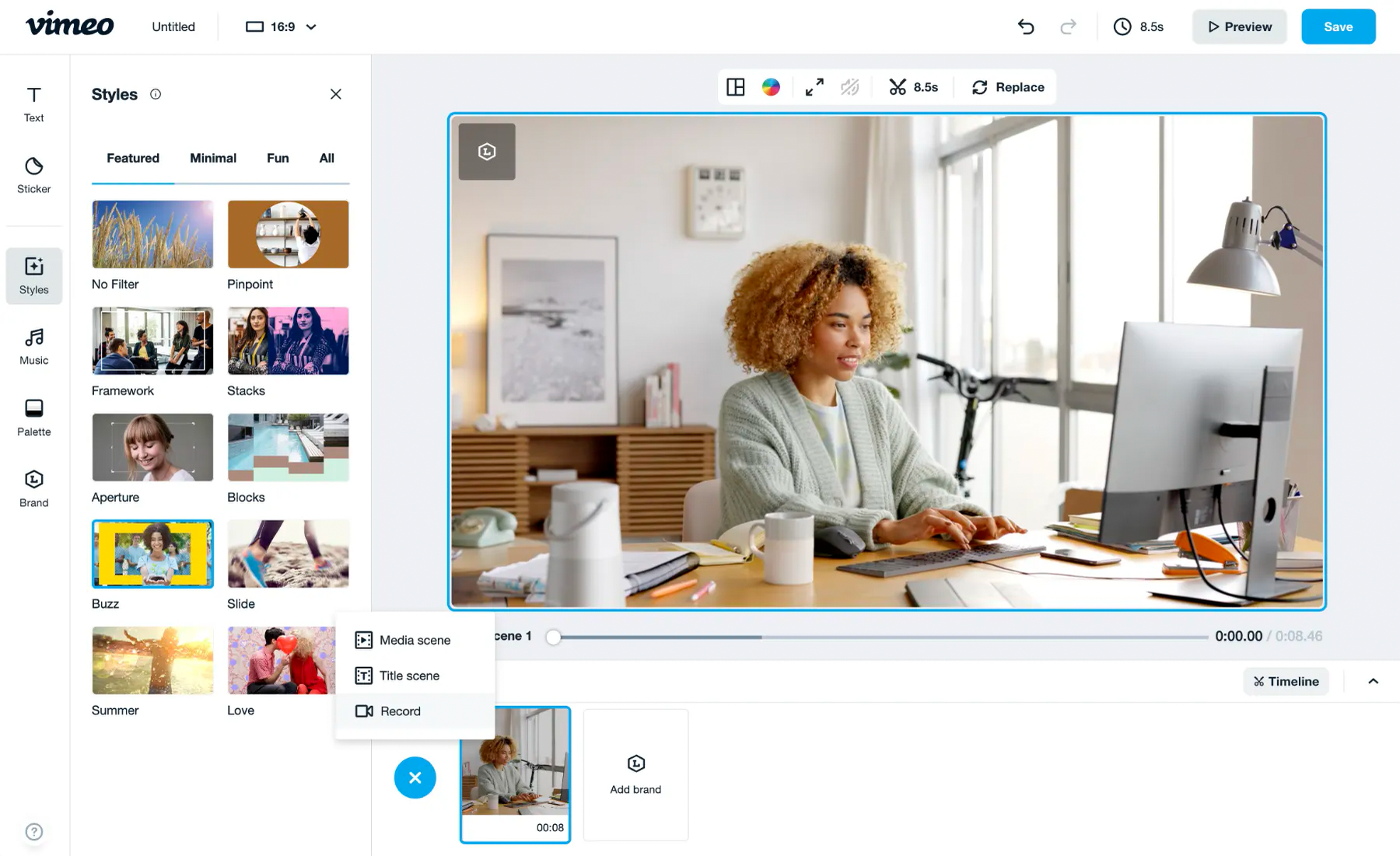
Task: Close the Styles panel
Action: (335, 94)
